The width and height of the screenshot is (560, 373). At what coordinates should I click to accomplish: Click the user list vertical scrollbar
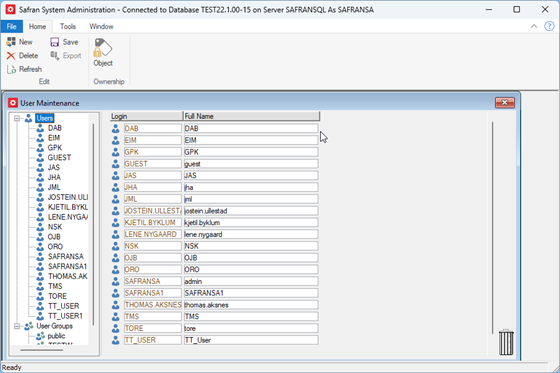[492, 228]
